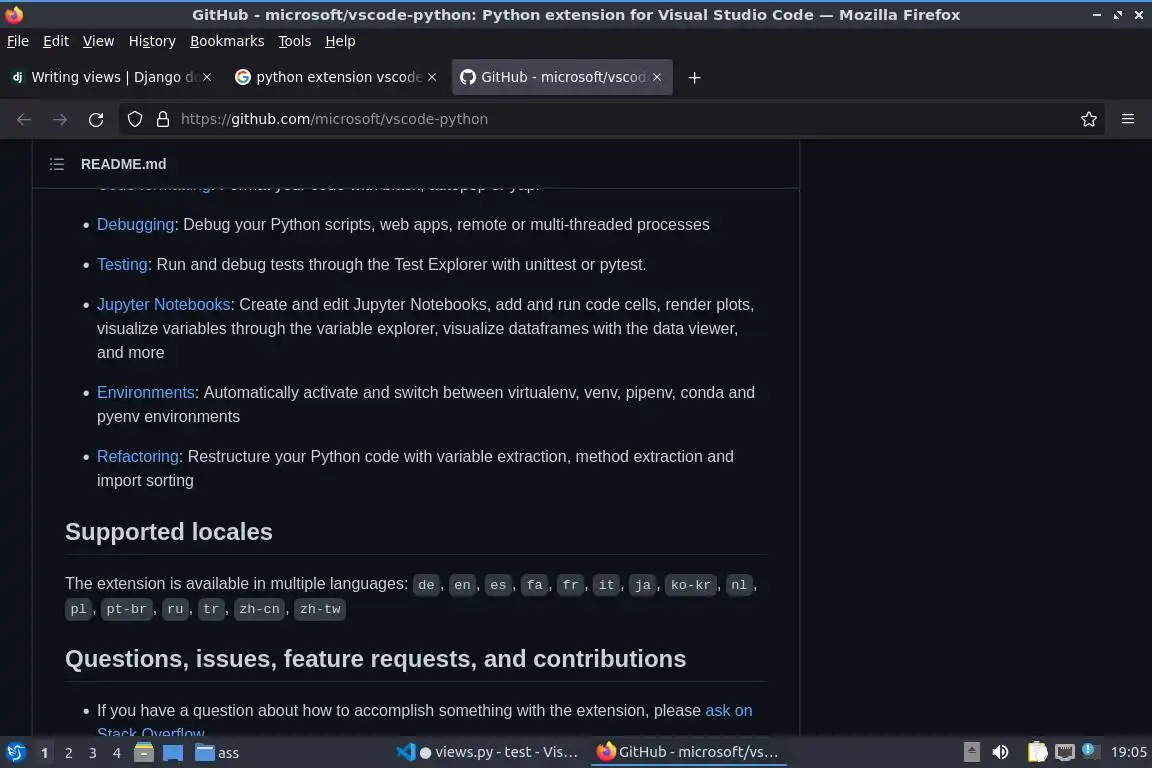Open the Help menu
Image resolution: width=1152 pixels, height=768 pixels.
point(340,41)
